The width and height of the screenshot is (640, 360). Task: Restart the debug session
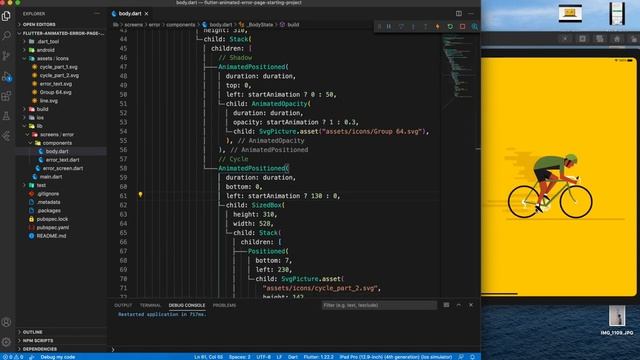450,27
